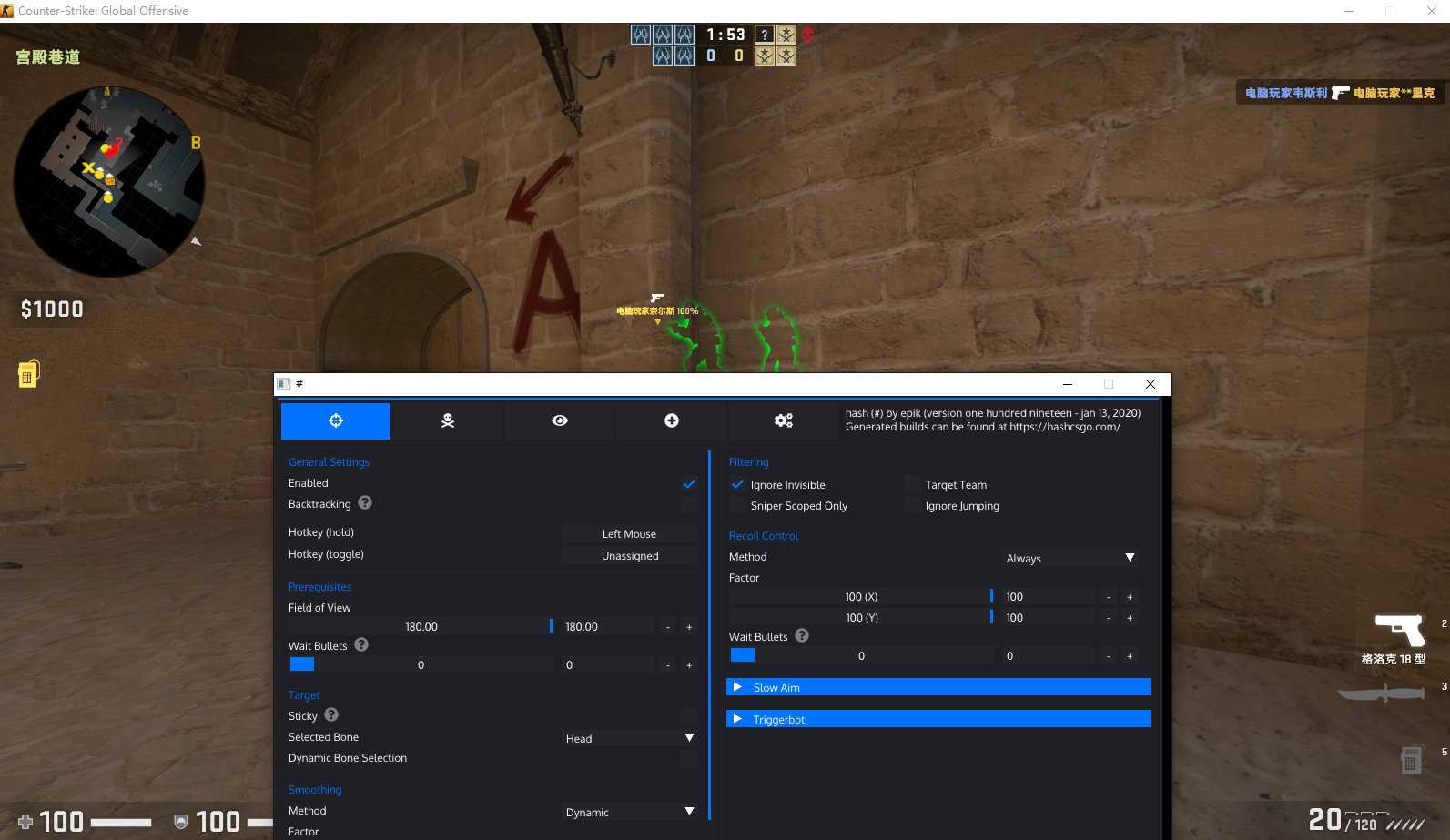Toggle the Enabled checkbox
The width and height of the screenshot is (1450, 840).
coord(689,483)
